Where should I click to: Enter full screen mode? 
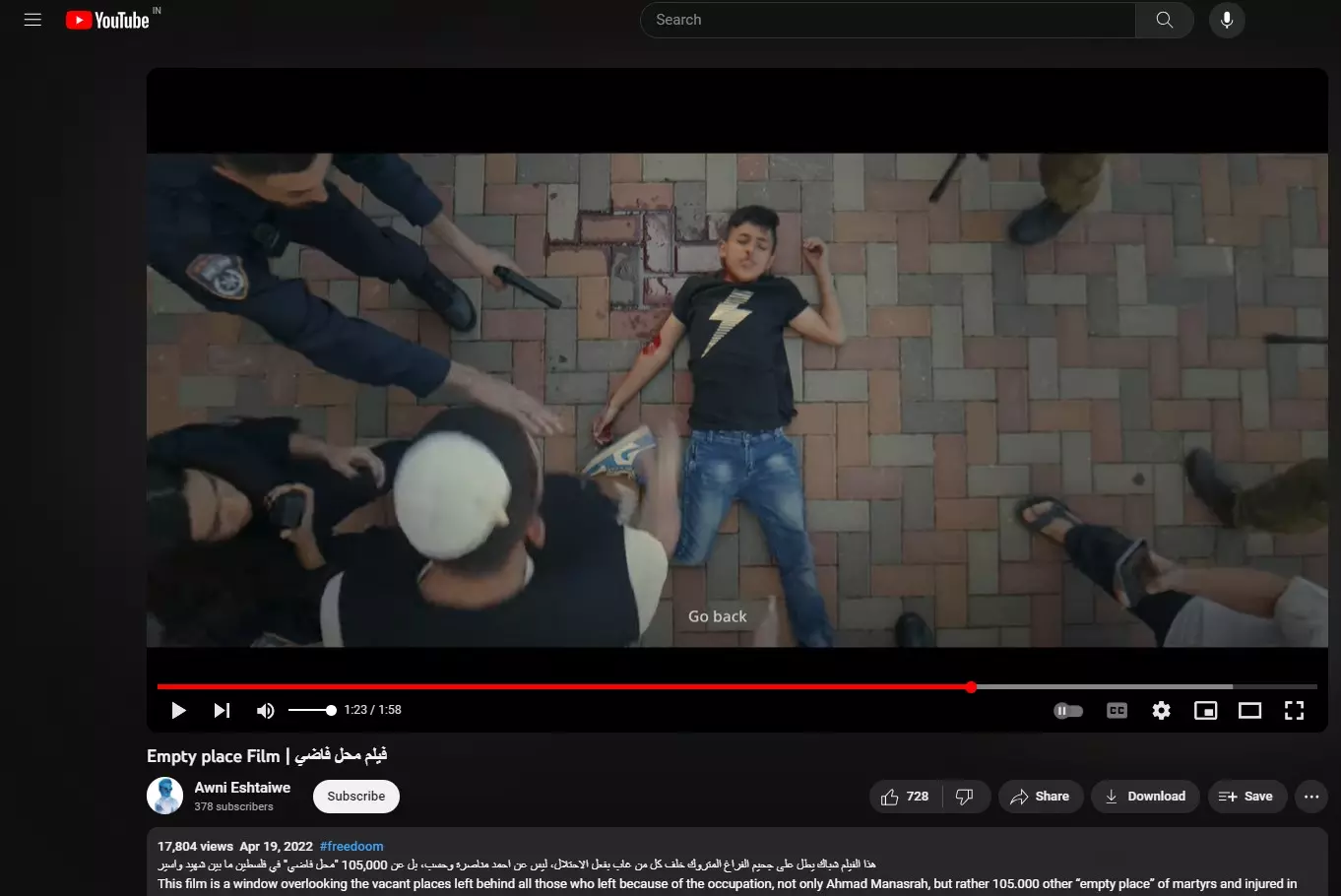1294,710
